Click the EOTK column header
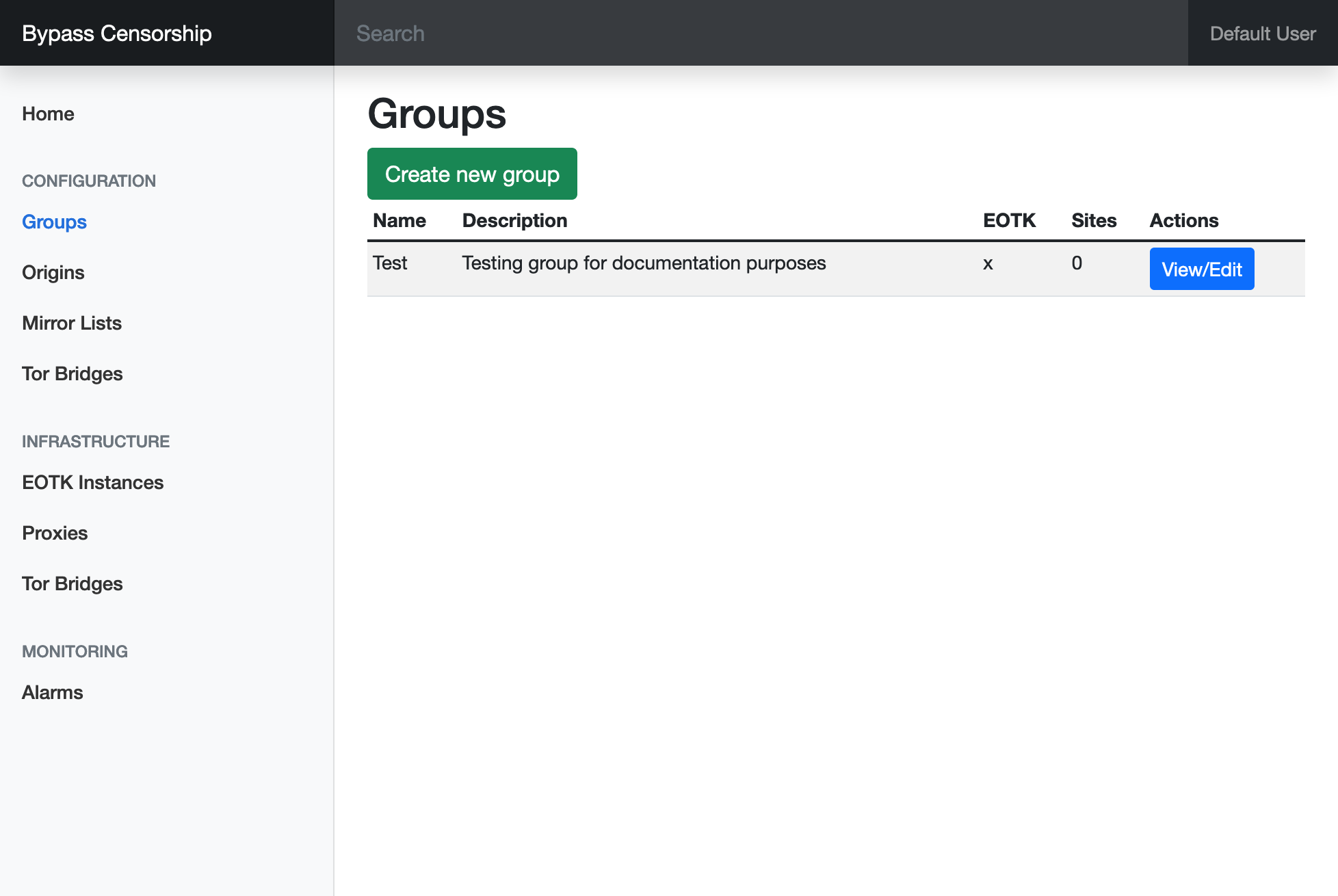The image size is (1338, 896). [x=1009, y=220]
